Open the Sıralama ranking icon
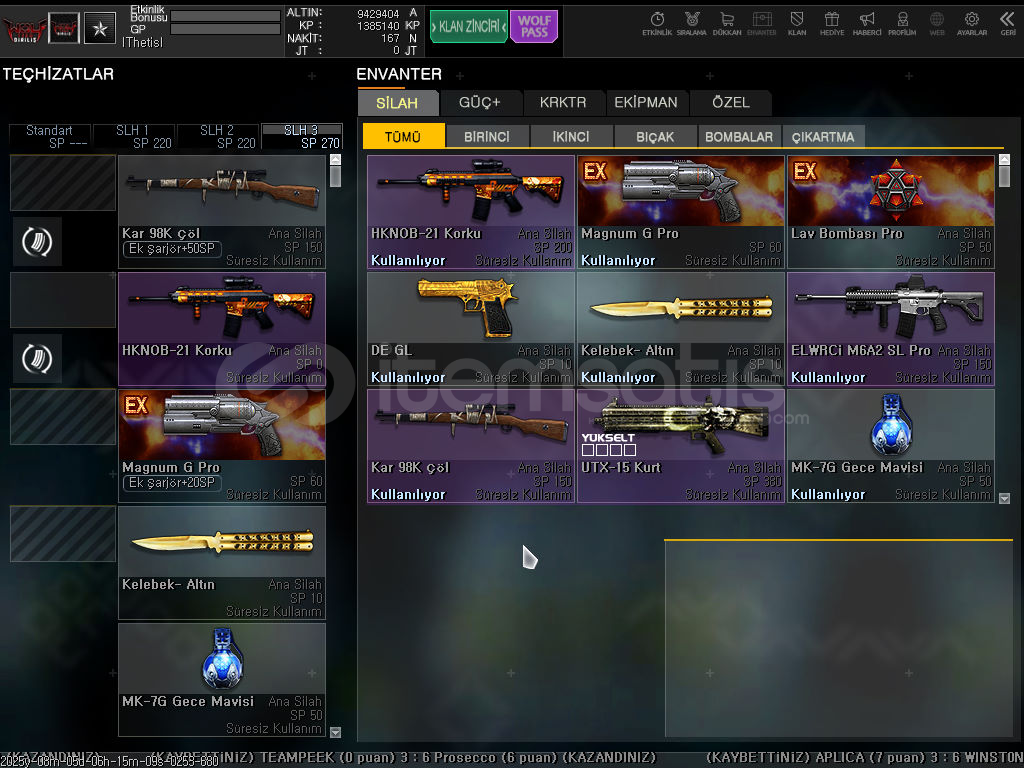1024x768 pixels. [x=692, y=24]
